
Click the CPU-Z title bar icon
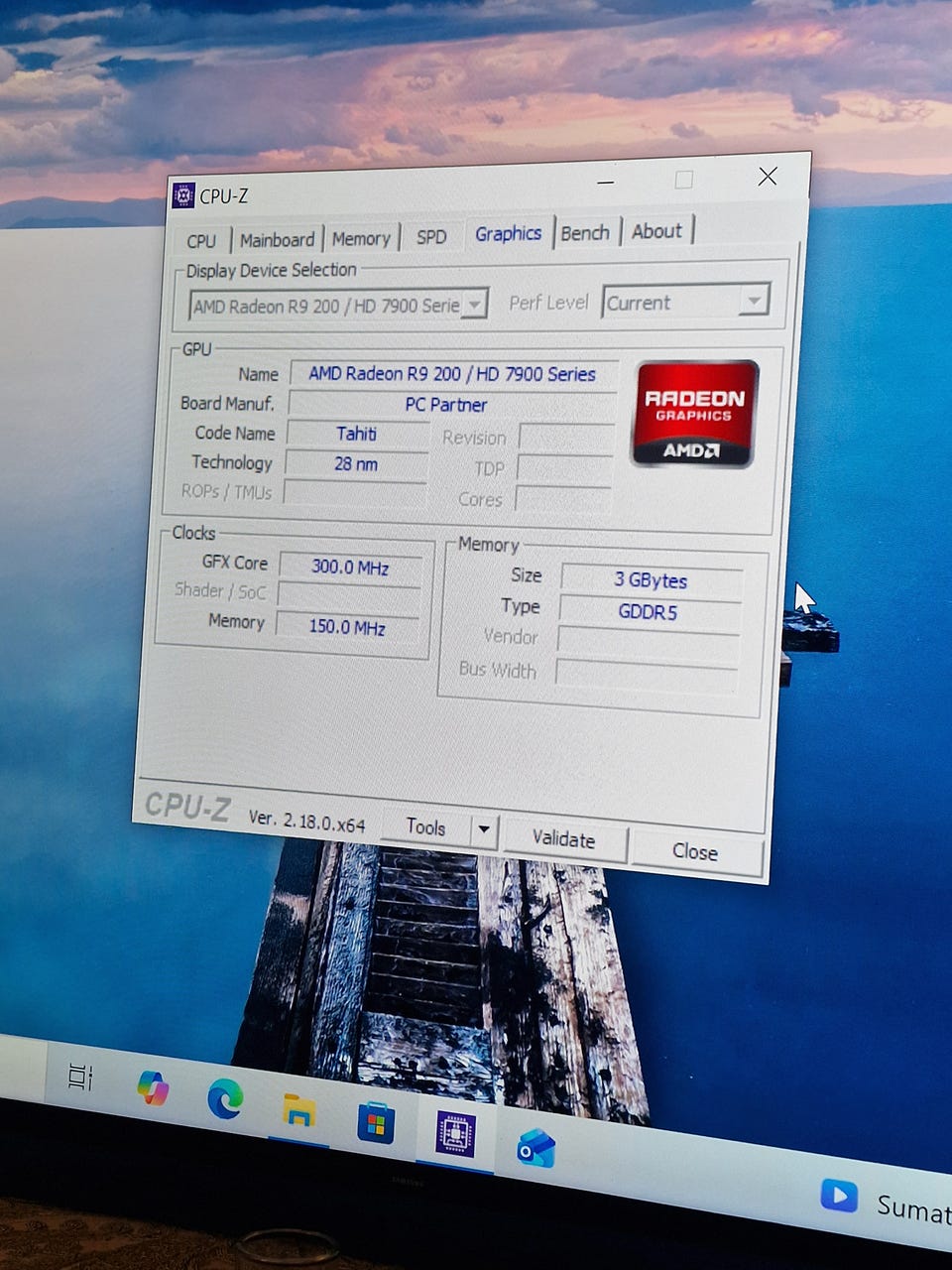183,195
